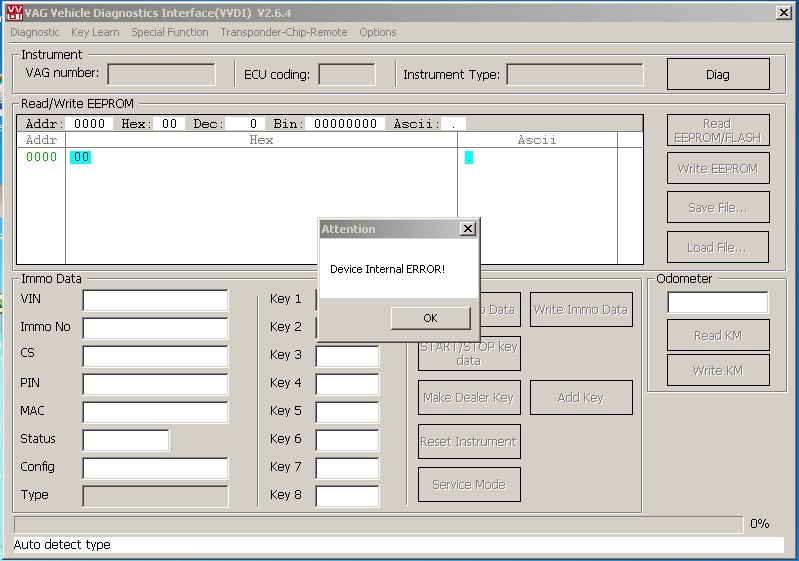
Task: Click the Status input field
Action: point(126,440)
